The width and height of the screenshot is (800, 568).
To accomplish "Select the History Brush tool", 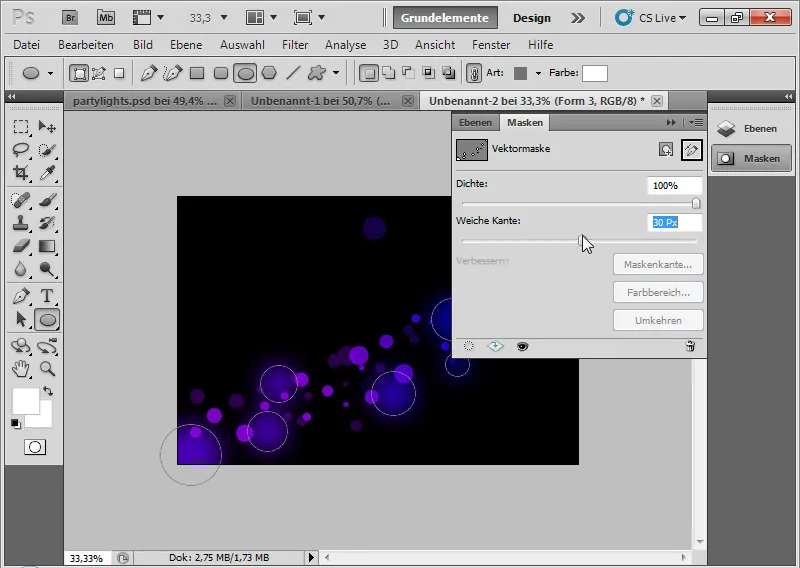I will tap(47, 223).
